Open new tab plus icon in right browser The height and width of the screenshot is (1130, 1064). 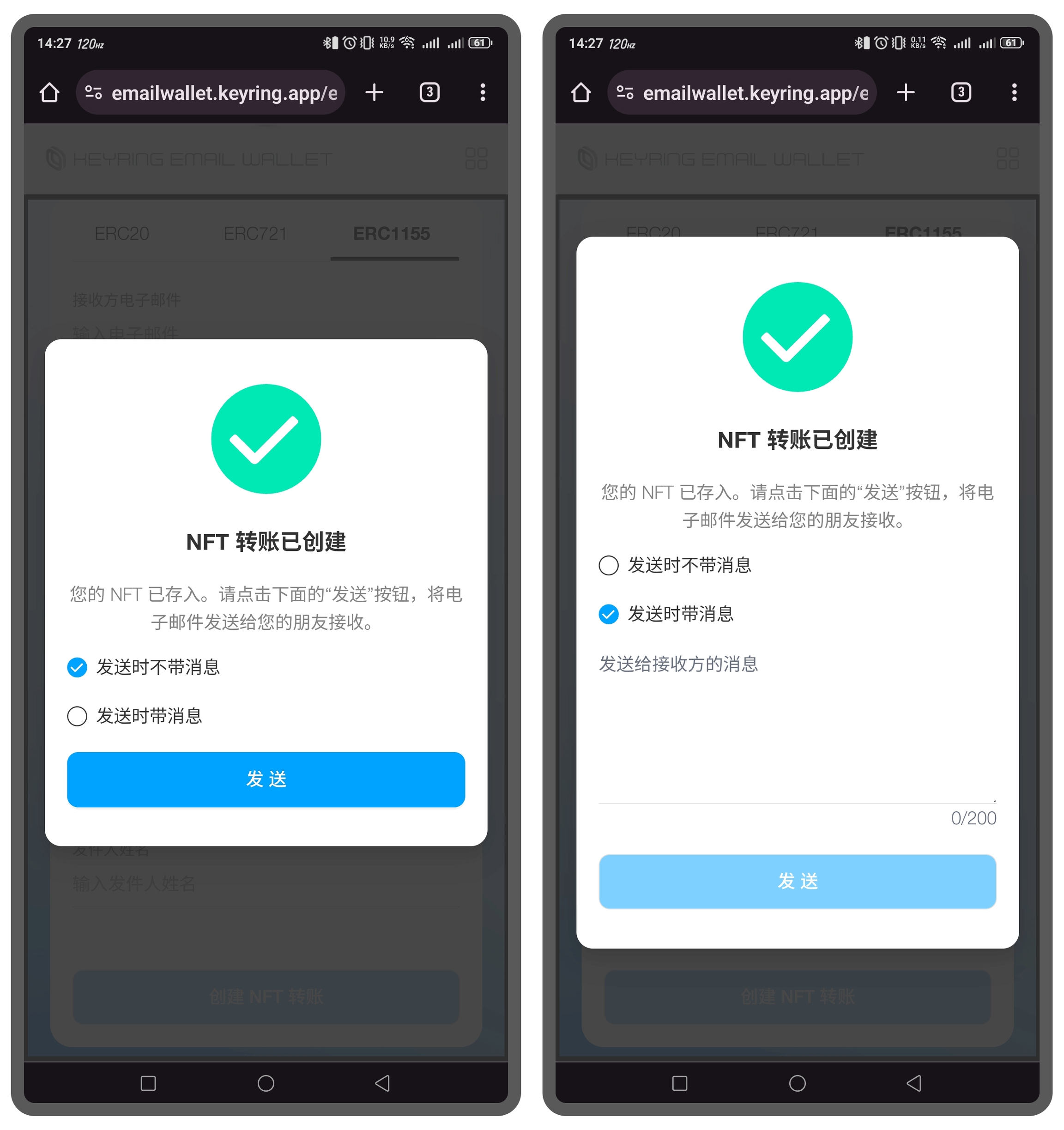pos(906,92)
